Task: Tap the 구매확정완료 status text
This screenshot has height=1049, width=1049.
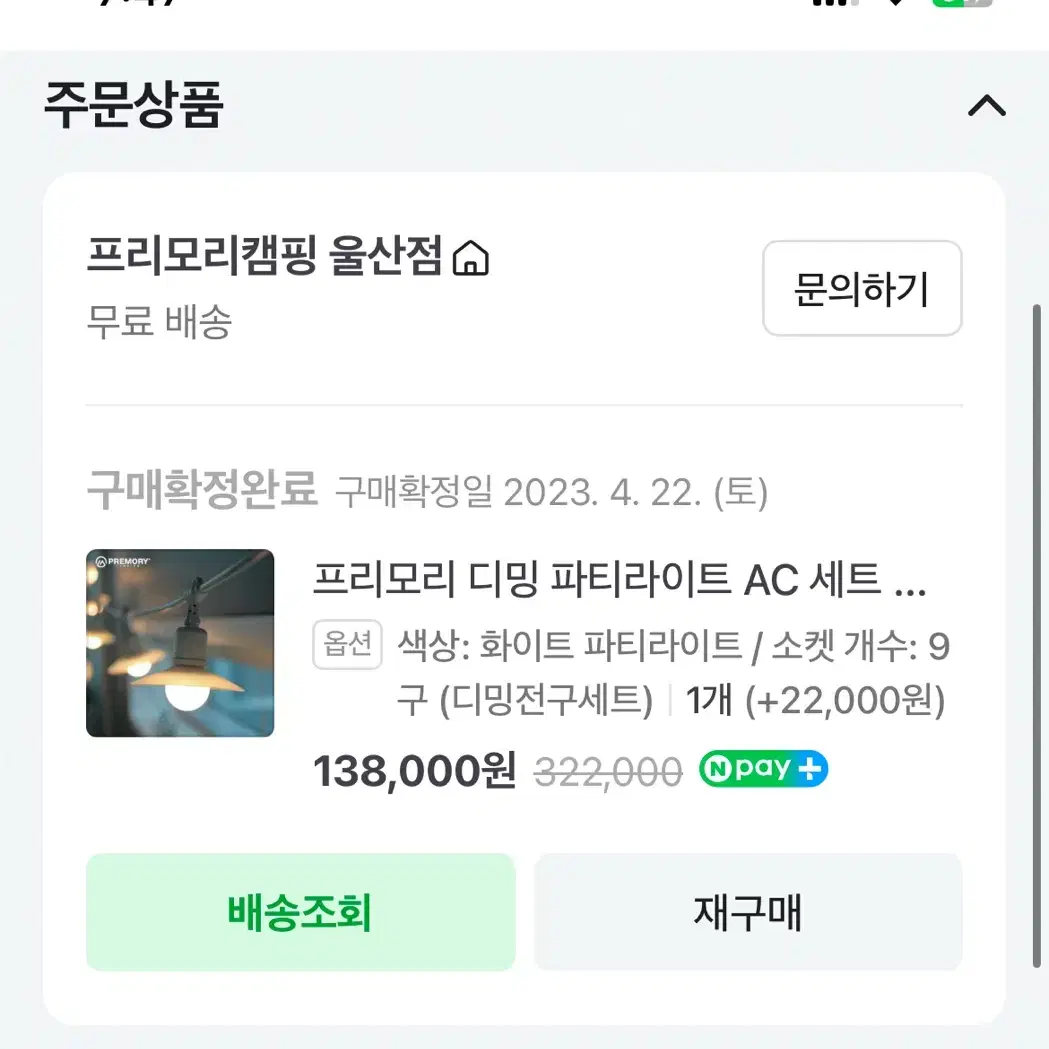Action: 202,490
